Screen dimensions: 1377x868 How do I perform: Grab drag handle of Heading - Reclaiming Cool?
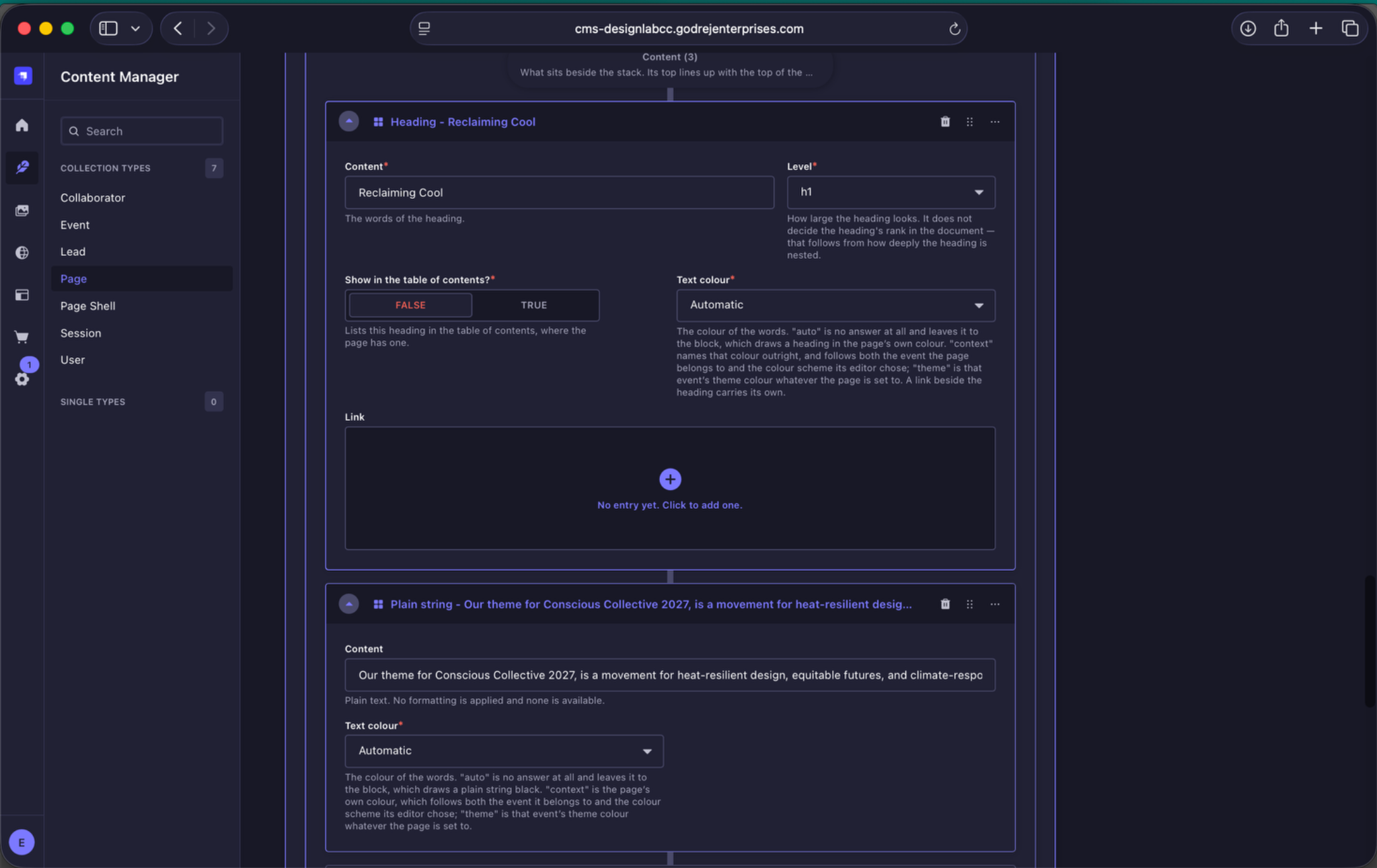969,122
